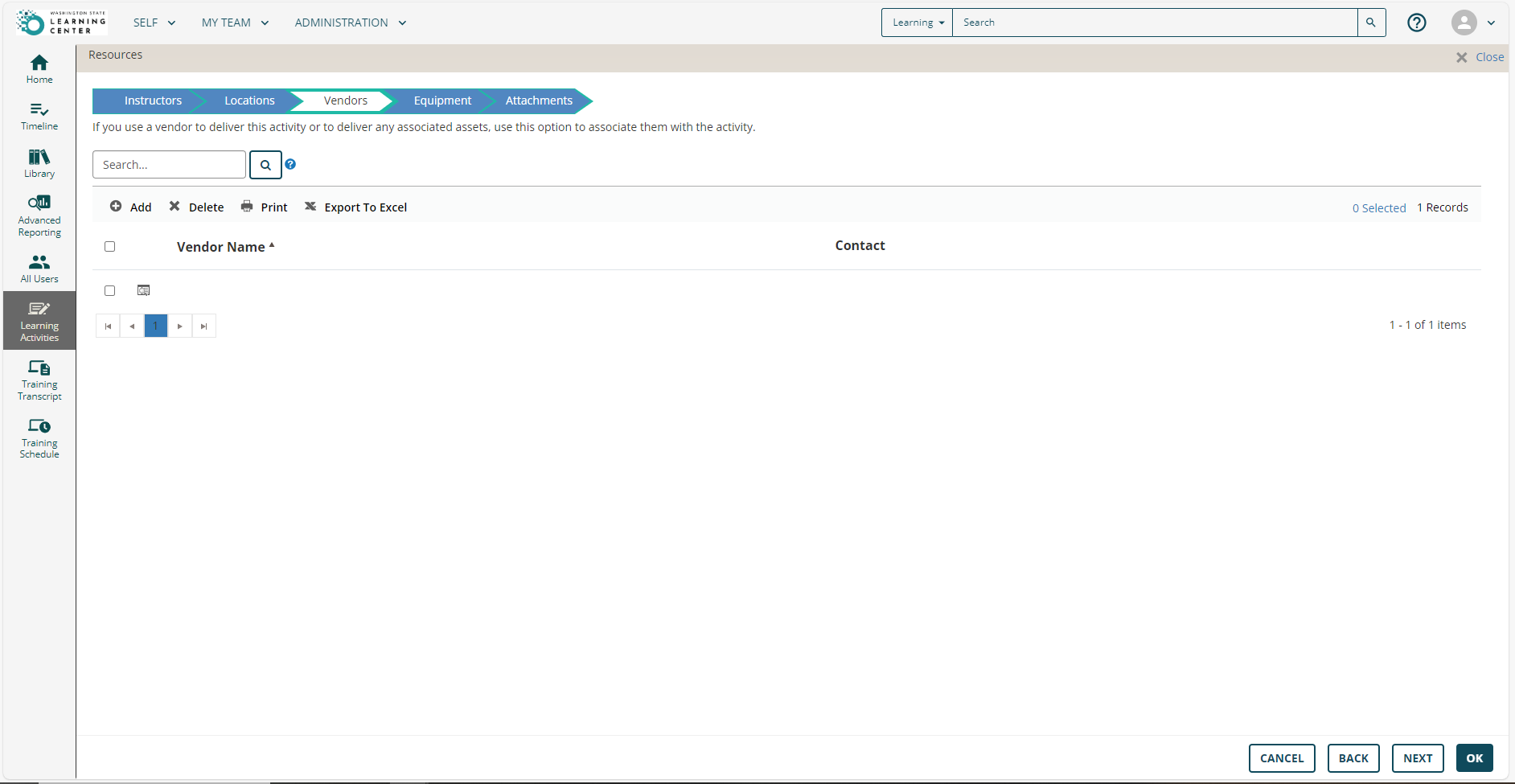Image resolution: width=1515 pixels, height=784 pixels.
Task: Select page 1 in the pager
Action: tap(156, 326)
